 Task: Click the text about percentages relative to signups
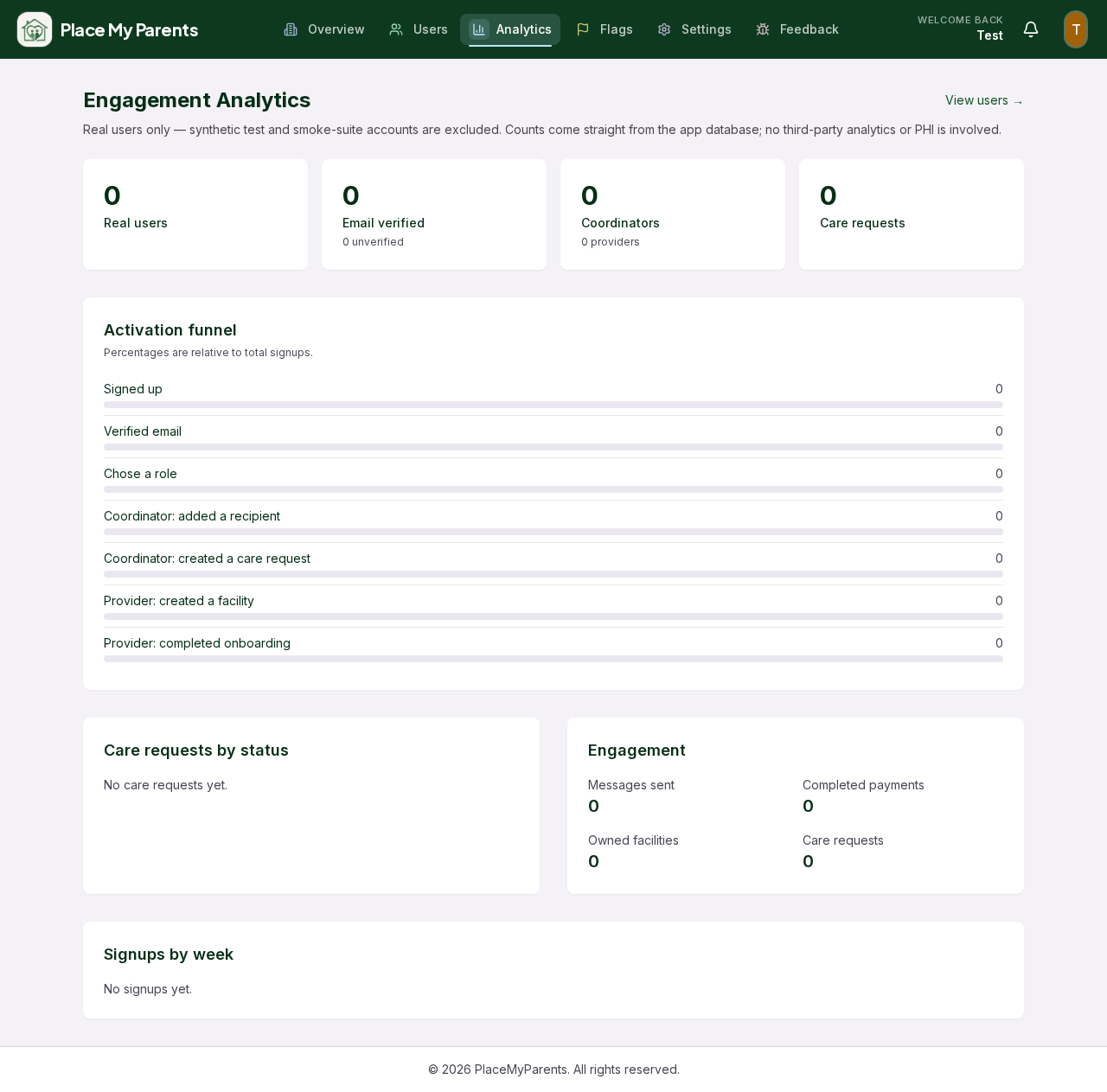coord(208,353)
